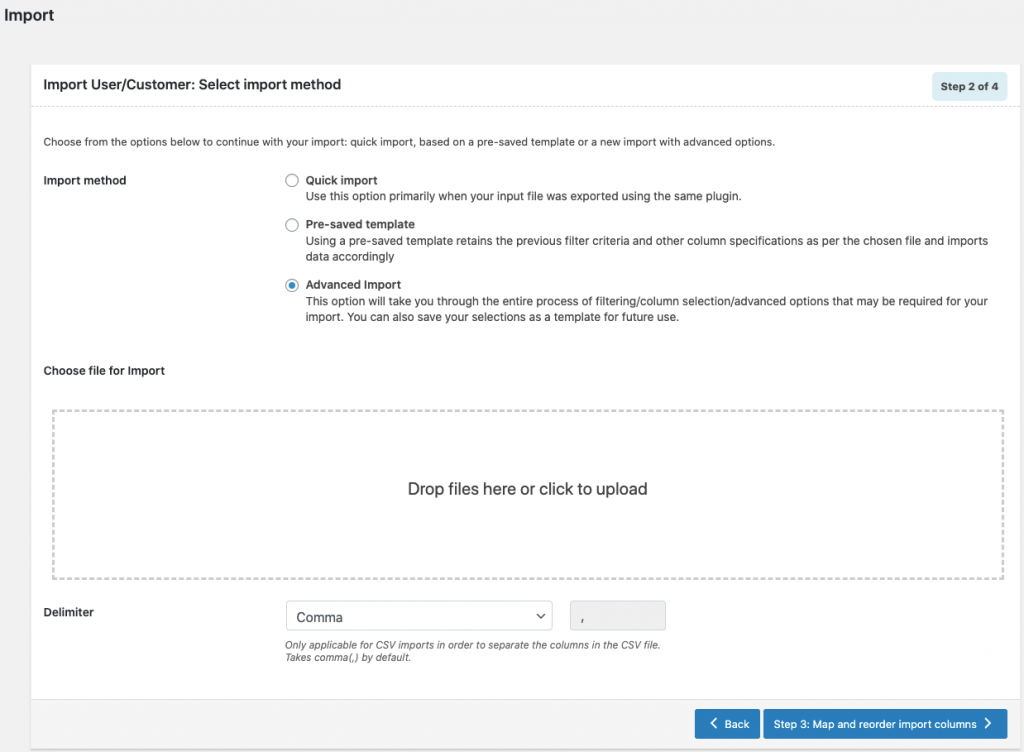1024x752 pixels.
Task: Click the Import page title
Action: pos(29,15)
